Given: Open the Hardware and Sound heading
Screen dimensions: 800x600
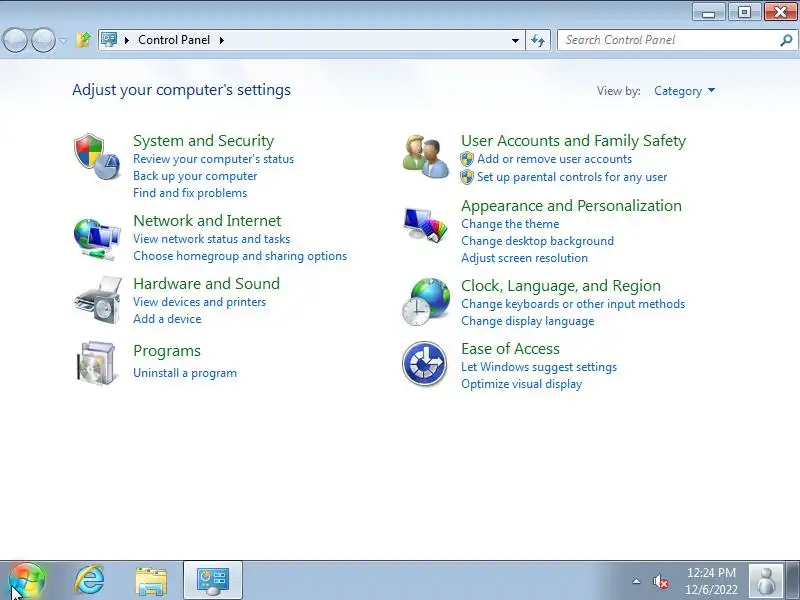Looking at the screenshot, I should [x=207, y=283].
